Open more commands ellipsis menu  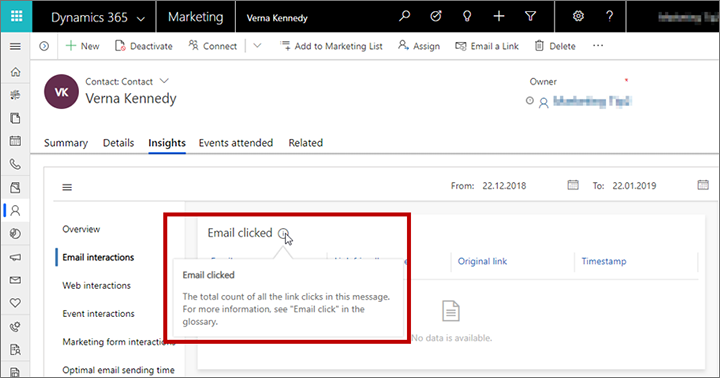[598, 45]
